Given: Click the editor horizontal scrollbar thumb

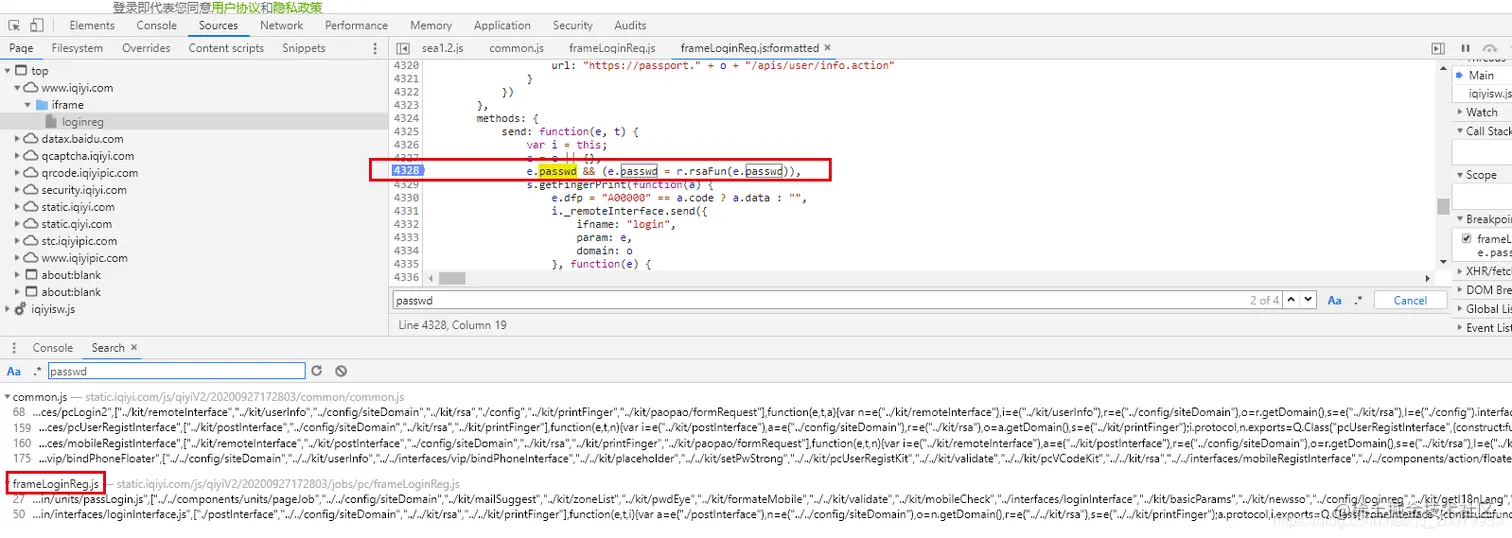Looking at the screenshot, I should 452,277.
